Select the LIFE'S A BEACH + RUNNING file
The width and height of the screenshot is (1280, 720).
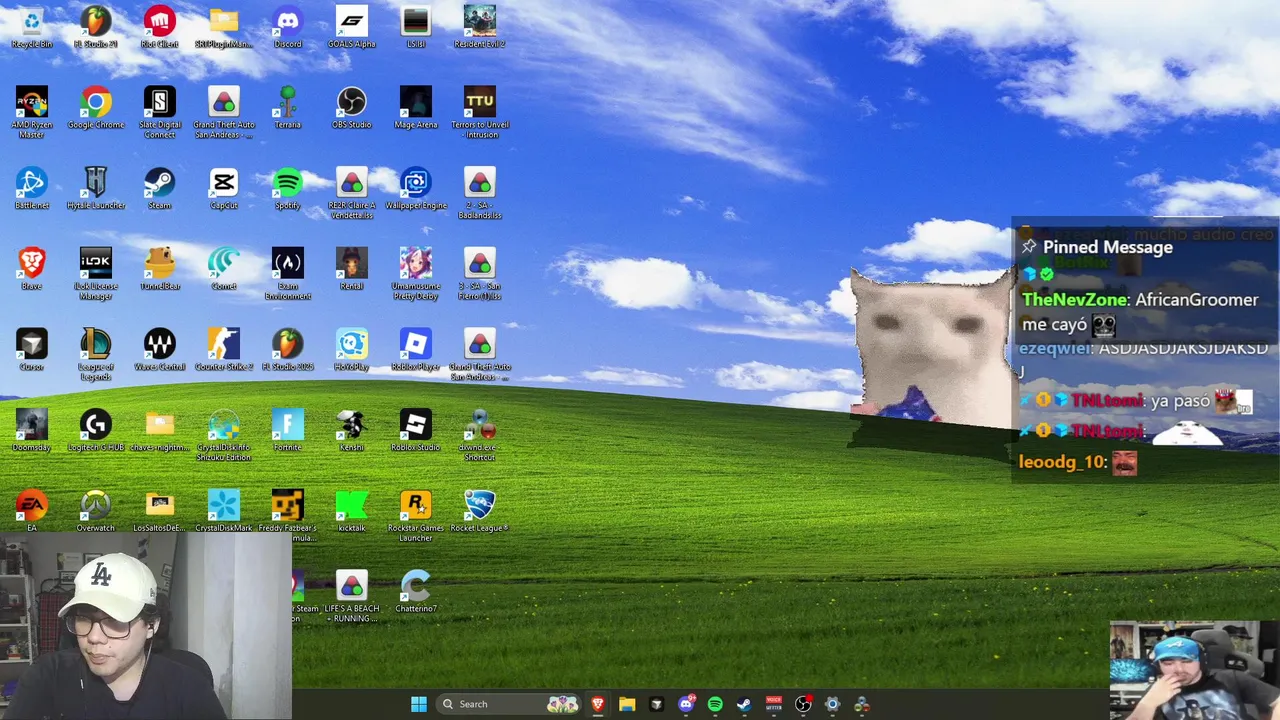[352, 597]
